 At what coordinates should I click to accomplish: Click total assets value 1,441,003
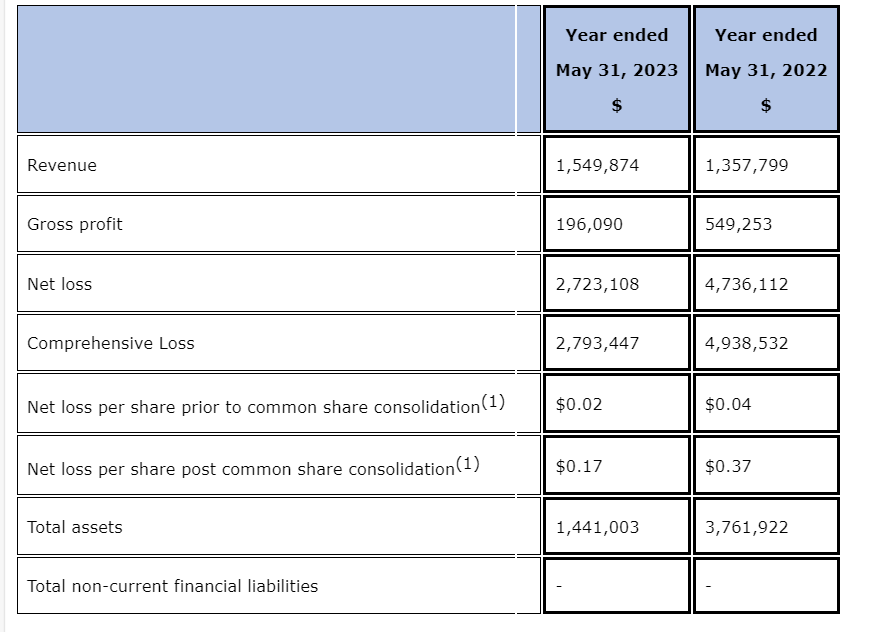coord(597,527)
